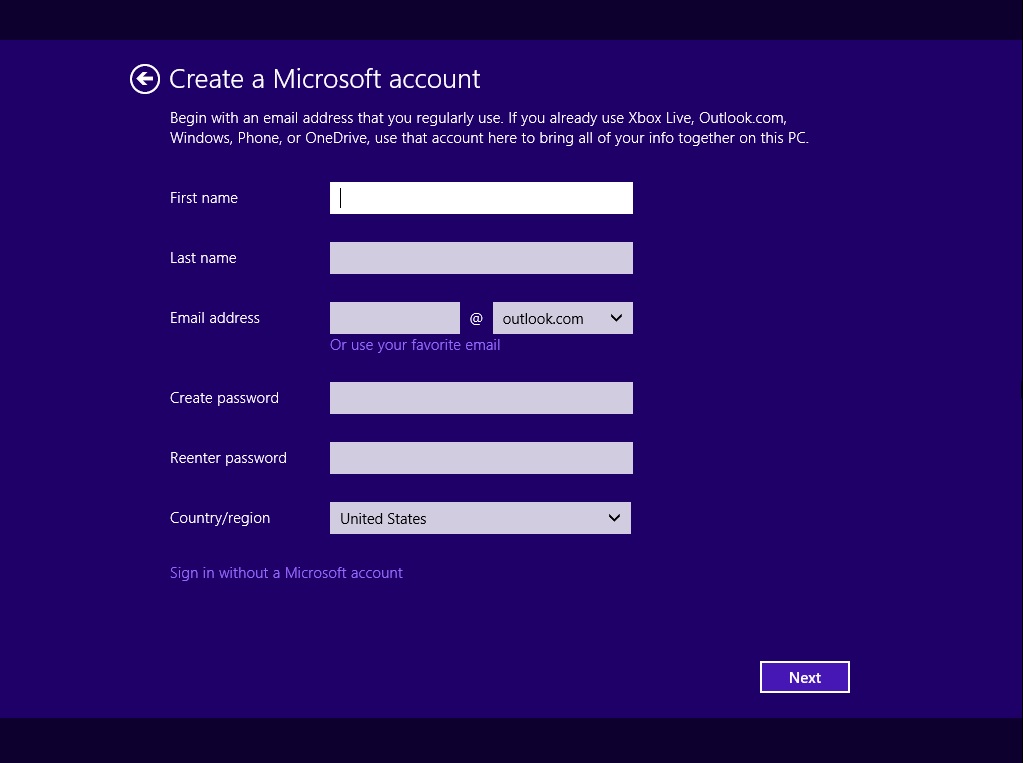Click the Email address label

coord(214,317)
